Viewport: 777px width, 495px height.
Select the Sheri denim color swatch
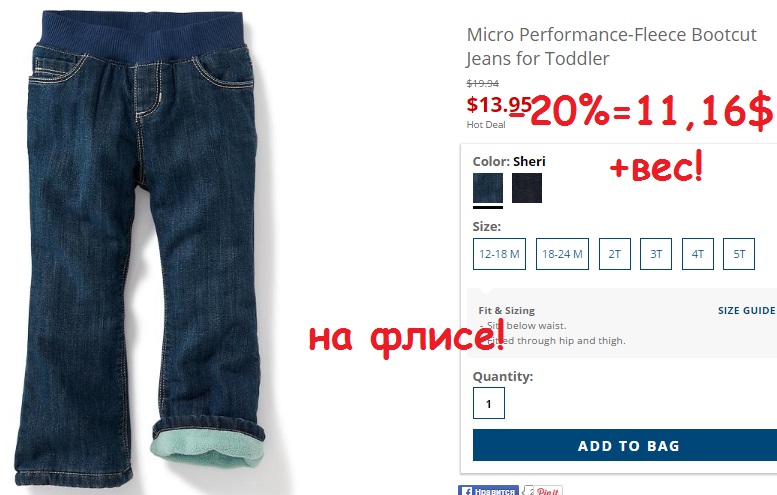[x=488, y=188]
